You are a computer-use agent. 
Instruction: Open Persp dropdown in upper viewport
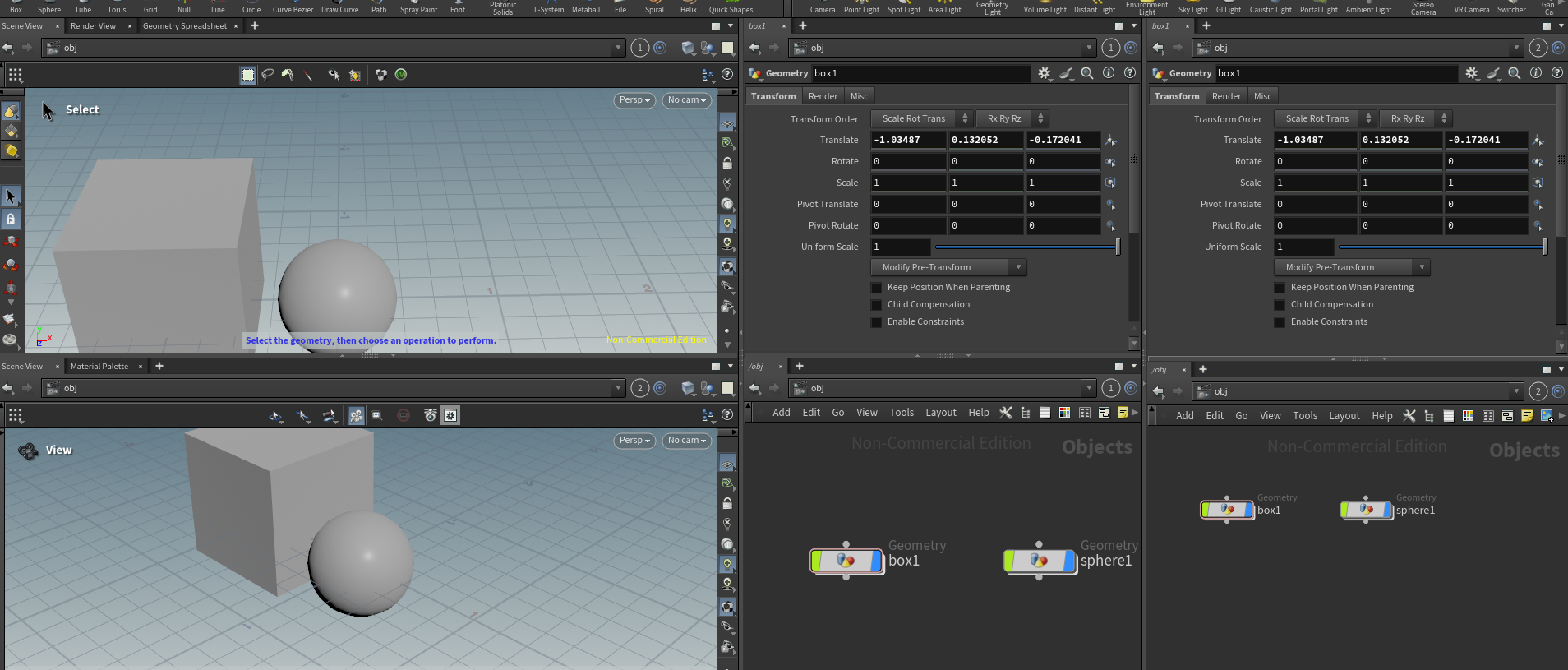(634, 100)
